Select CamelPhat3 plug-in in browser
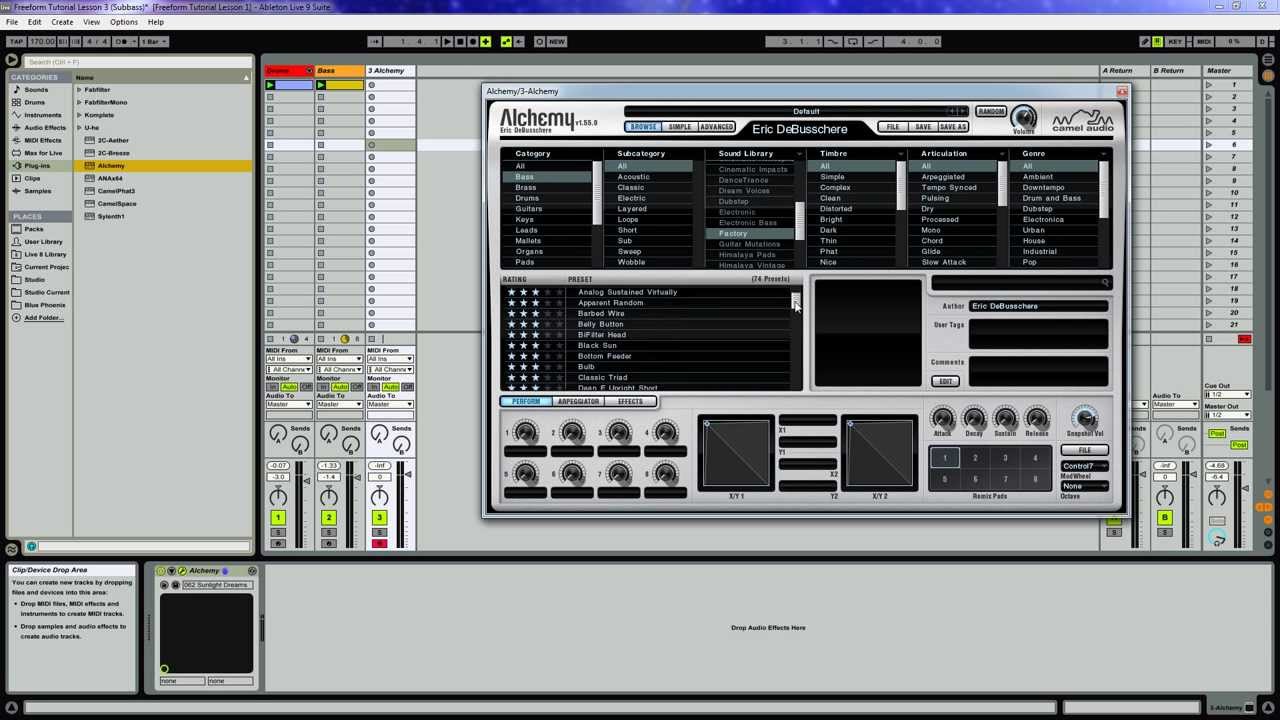Screen dimensions: 1280x720 (116, 191)
